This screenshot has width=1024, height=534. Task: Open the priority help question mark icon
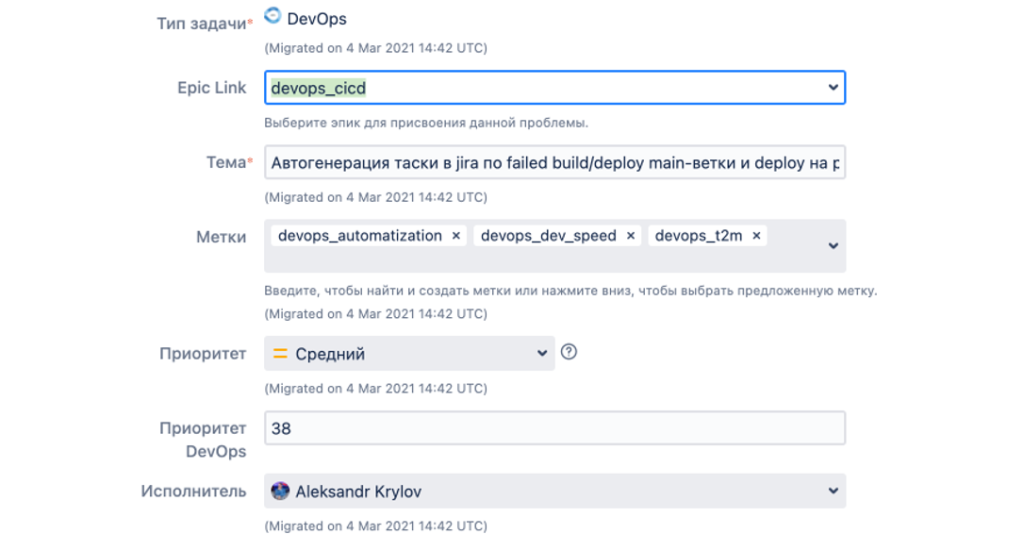point(569,352)
